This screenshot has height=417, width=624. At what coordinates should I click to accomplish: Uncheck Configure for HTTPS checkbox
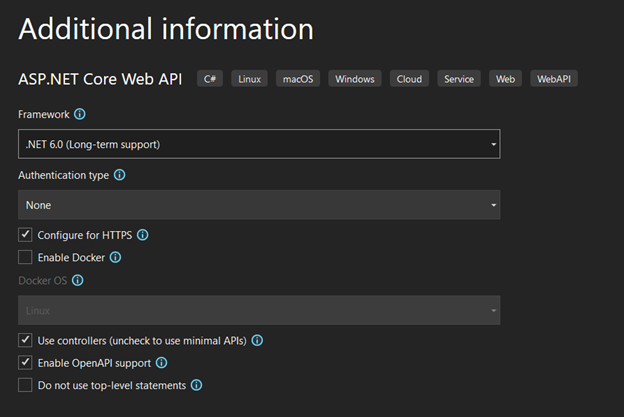[25, 235]
